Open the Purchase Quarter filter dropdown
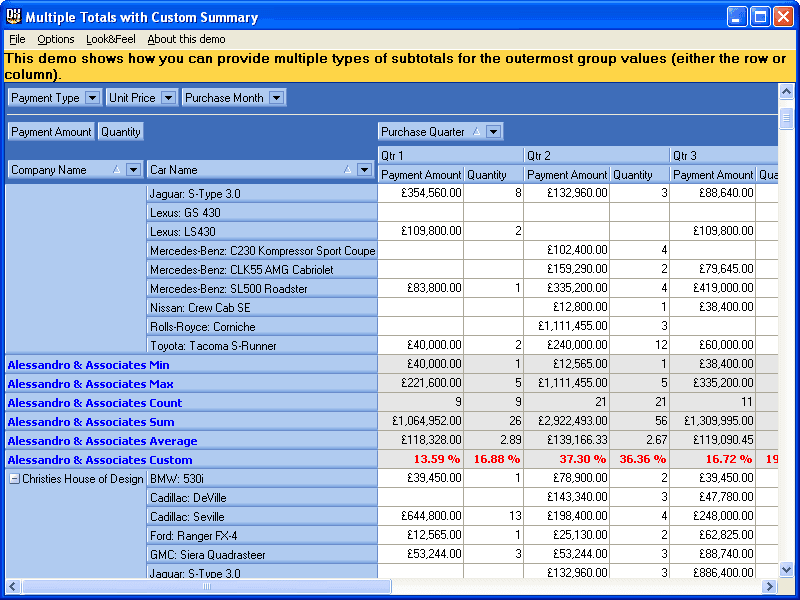 [x=493, y=132]
